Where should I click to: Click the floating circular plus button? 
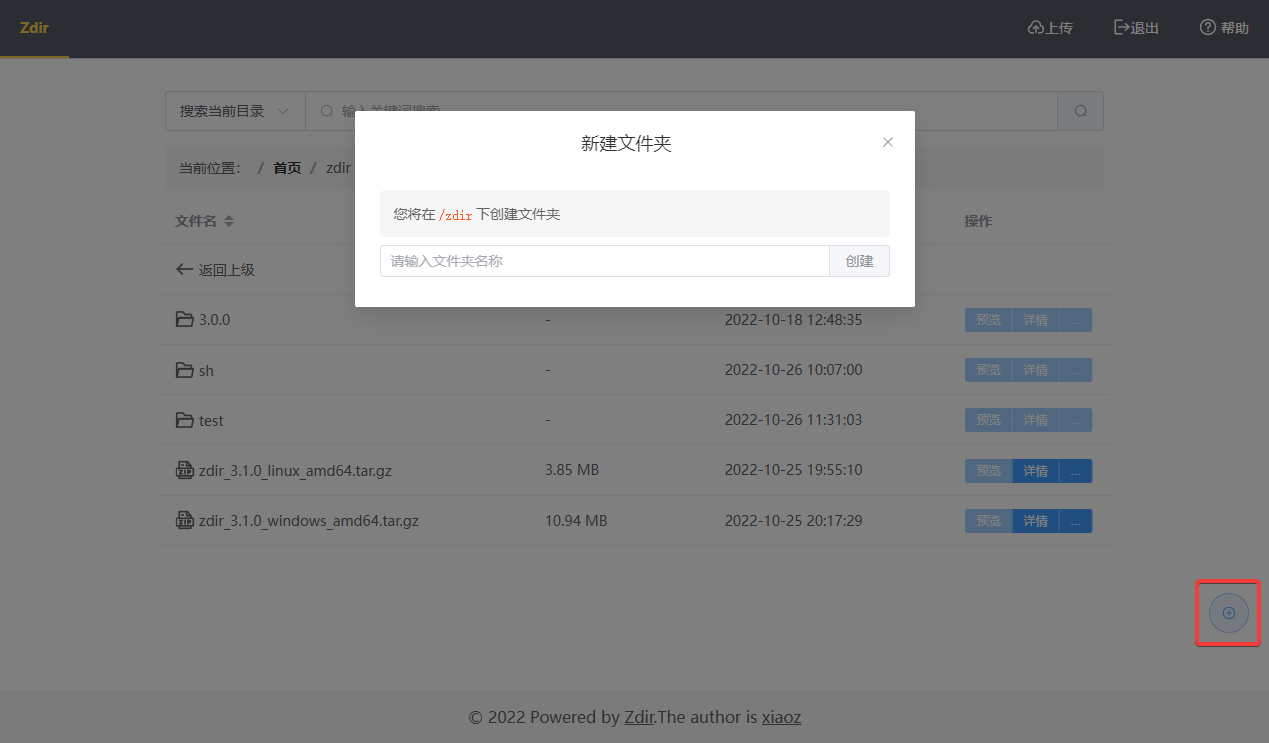pos(1228,613)
